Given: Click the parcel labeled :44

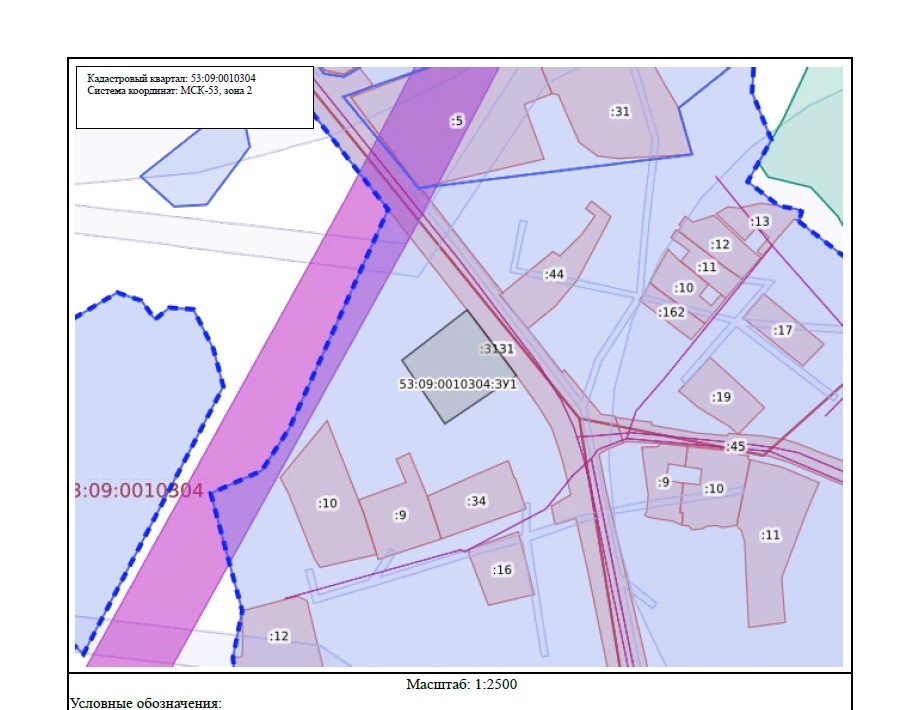Looking at the screenshot, I should click(554, 274).
